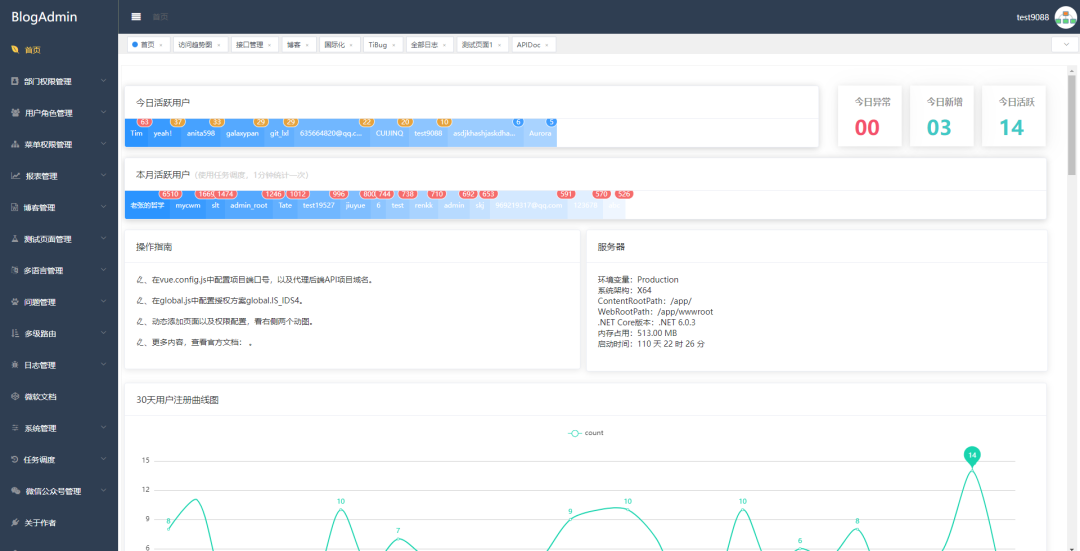Click the 微信公众号管理 WeChat icon
Image resolution: width=1080 pixels, height=551 pixels.
[x=15, y=491]
